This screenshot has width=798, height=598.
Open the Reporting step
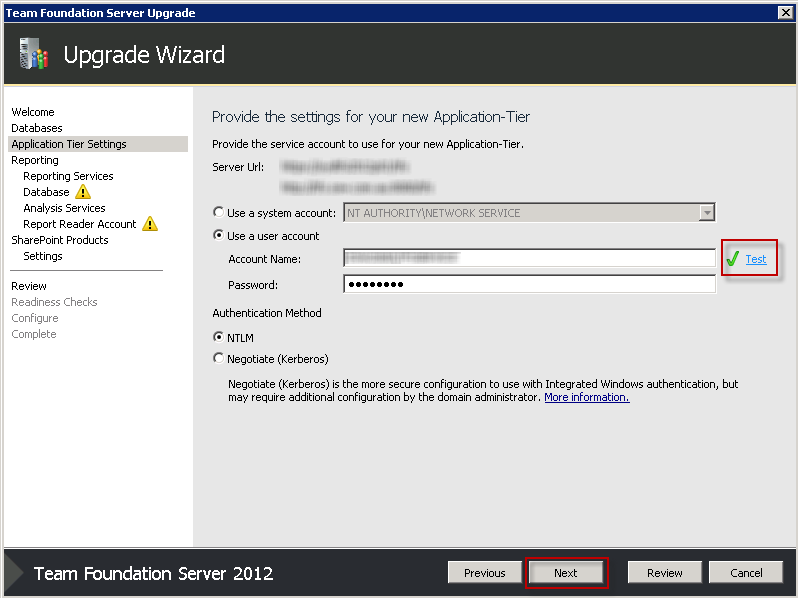tap(35, 160)
